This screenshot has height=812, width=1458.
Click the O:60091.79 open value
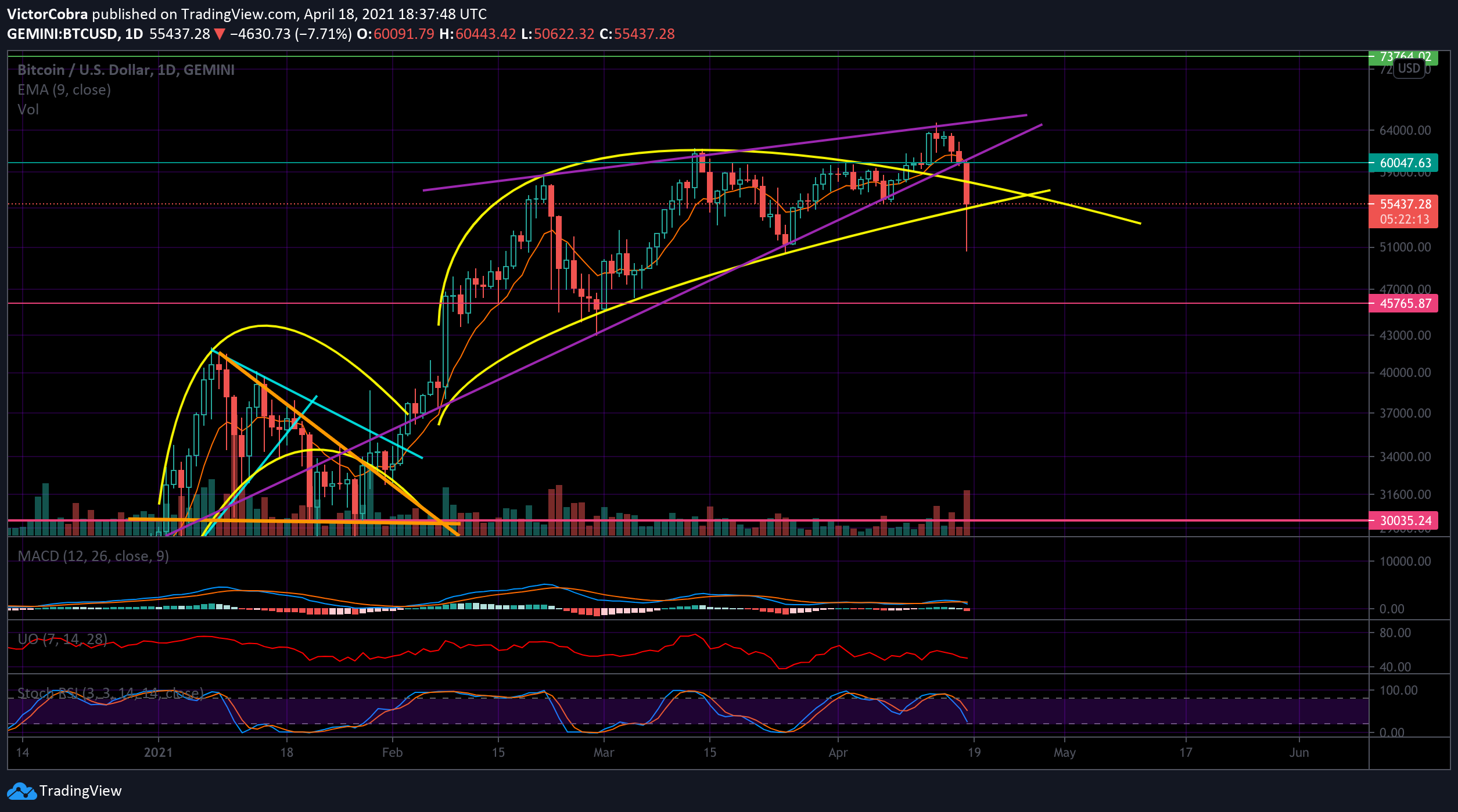(x=396, y=34)
